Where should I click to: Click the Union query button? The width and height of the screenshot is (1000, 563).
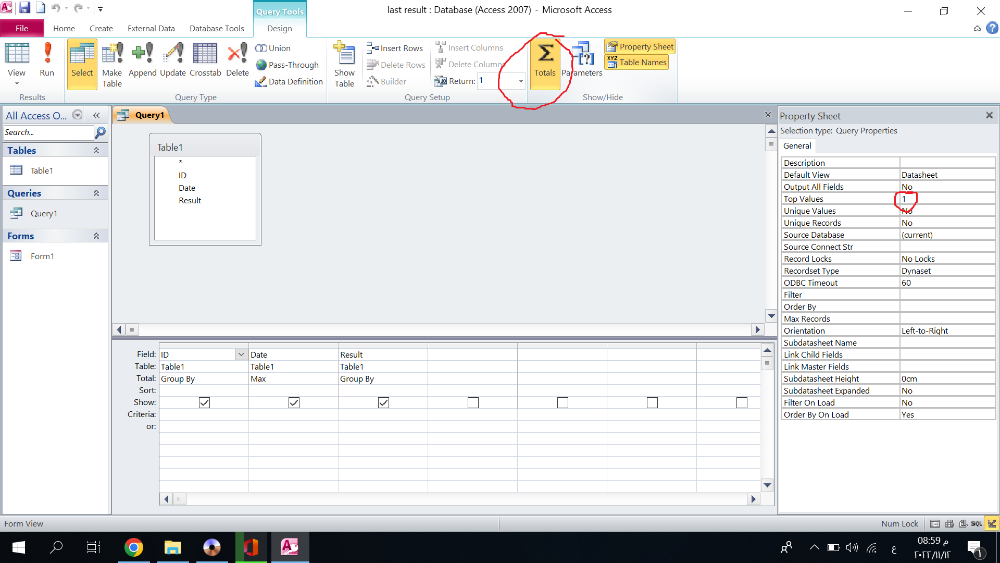click(x=273, y=48)
